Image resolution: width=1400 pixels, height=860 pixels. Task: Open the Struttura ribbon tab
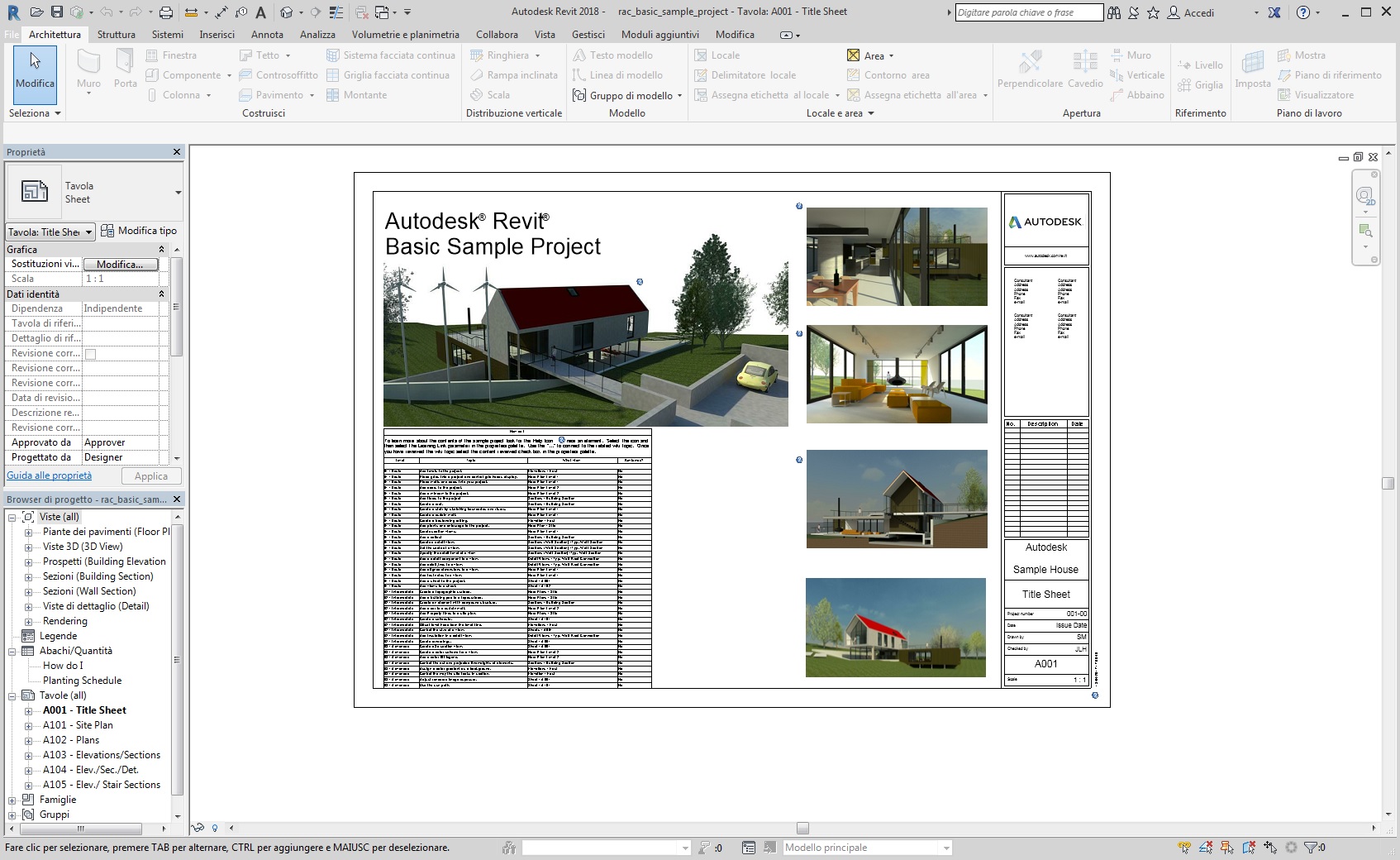[x=116, y=35]
